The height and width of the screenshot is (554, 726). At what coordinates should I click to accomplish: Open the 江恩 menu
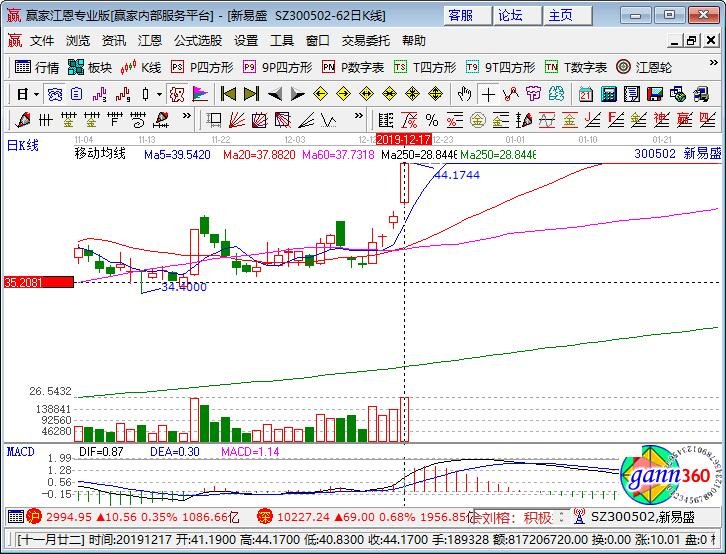150,41
